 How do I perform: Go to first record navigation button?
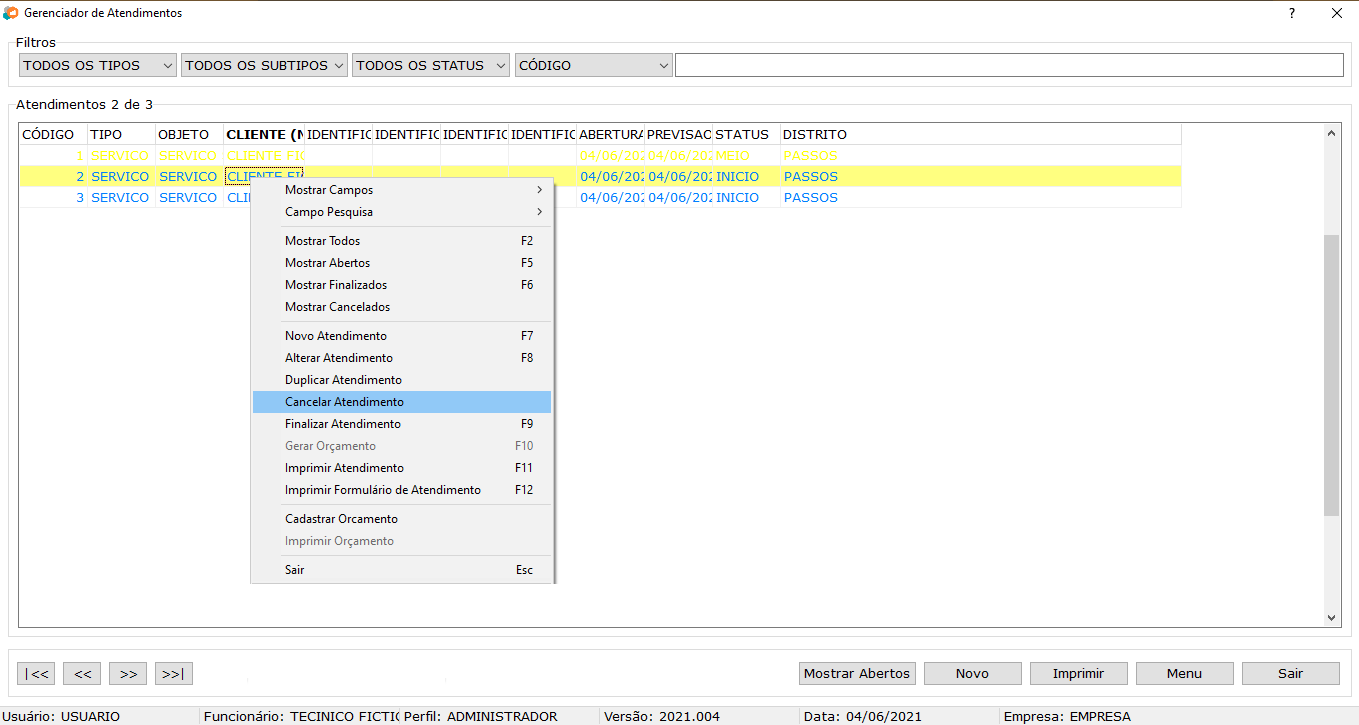[37, 674]
